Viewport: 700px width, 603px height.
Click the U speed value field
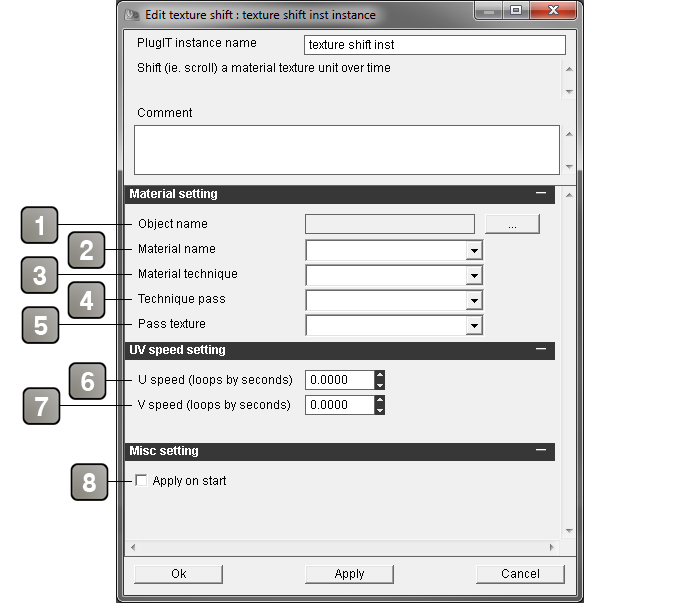point(340,380)
